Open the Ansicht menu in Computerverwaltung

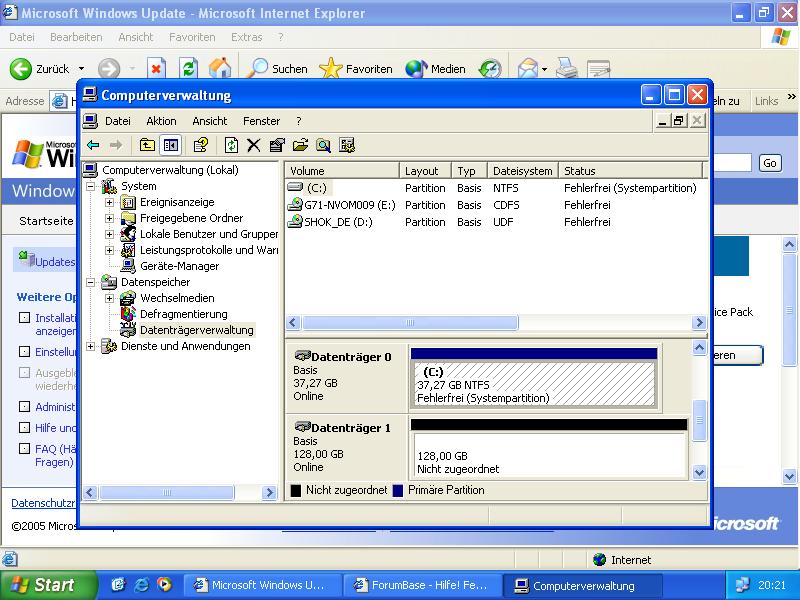(x=210, y=121)
